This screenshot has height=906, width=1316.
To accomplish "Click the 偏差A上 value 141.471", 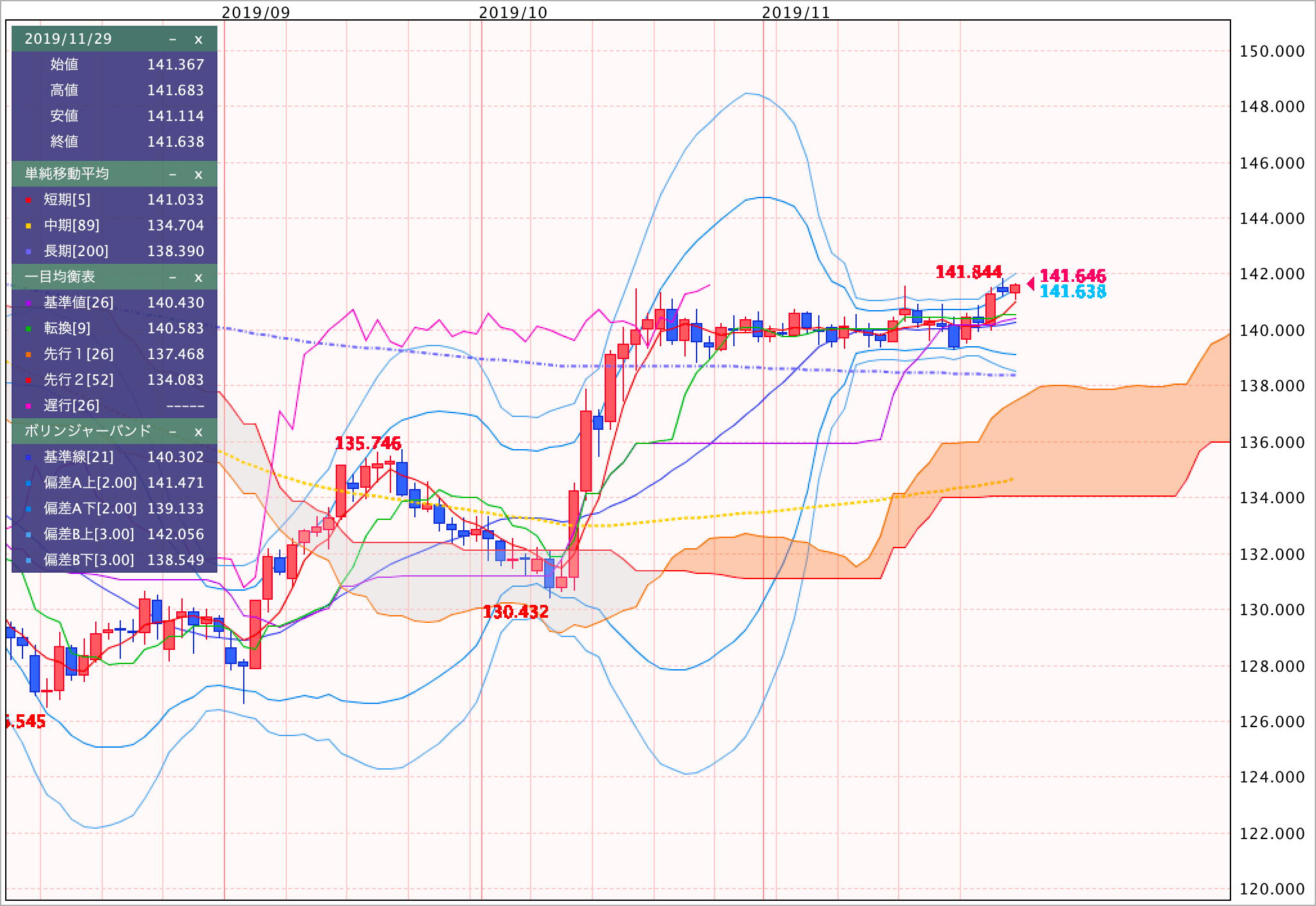I will pyautogui.click(x=176, y=483).
